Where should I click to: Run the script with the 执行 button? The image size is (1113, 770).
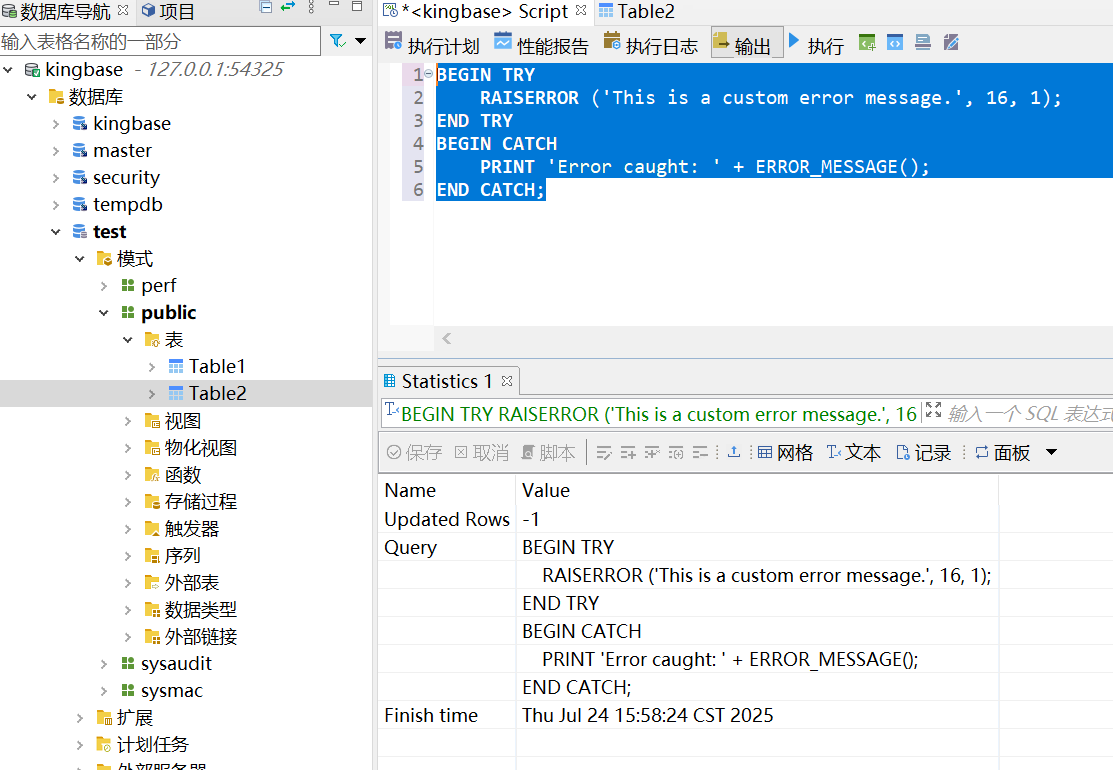point(816,45)
